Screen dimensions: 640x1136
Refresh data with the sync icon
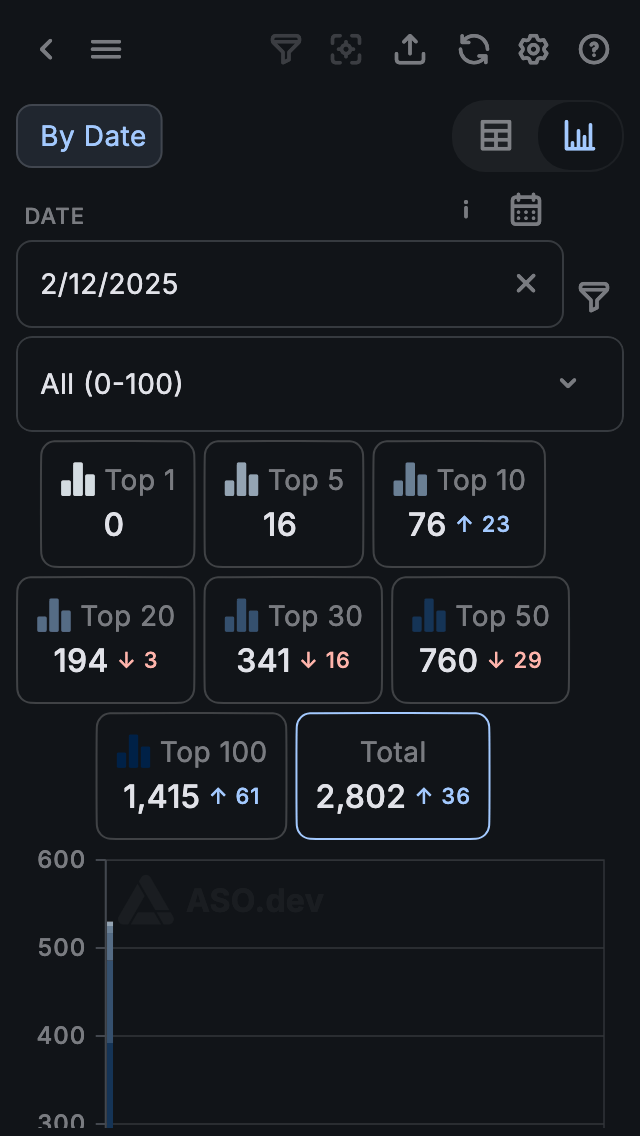(473, 49)
